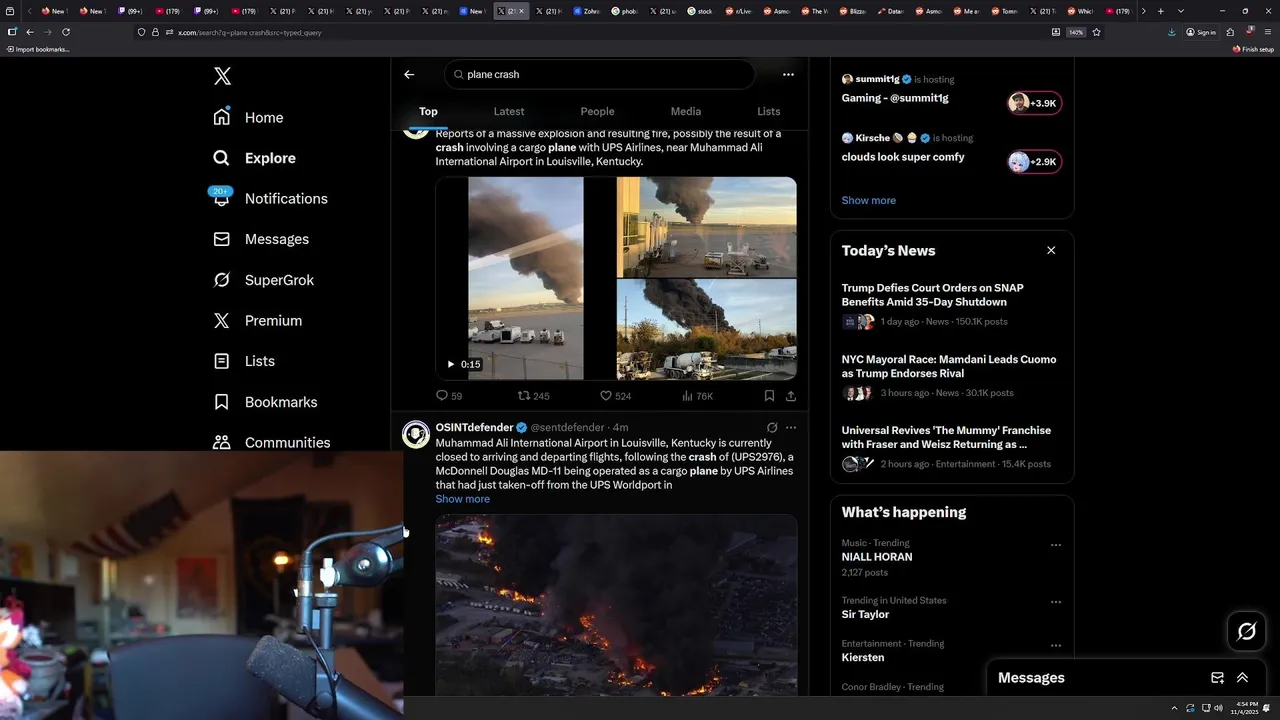Dismiss the Today's News panel
1280x720 pixels.
(1051, 250)
